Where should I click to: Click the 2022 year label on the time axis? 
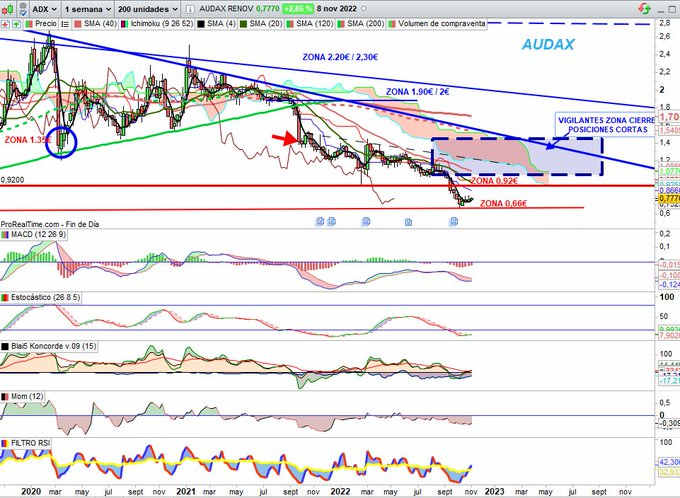pos(340,491)
